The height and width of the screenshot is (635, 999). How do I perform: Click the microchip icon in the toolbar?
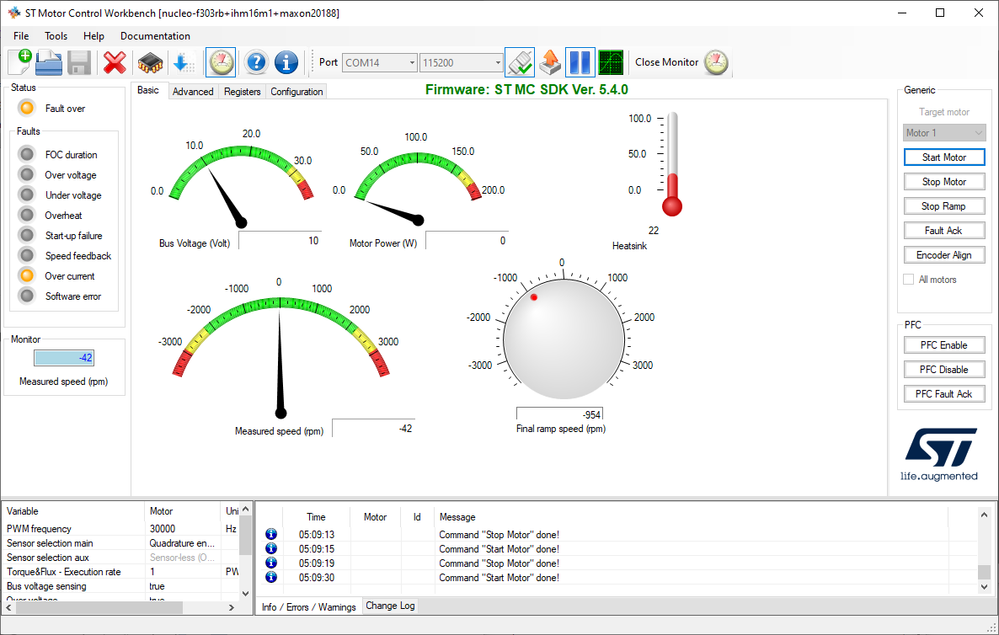(150, 62)
